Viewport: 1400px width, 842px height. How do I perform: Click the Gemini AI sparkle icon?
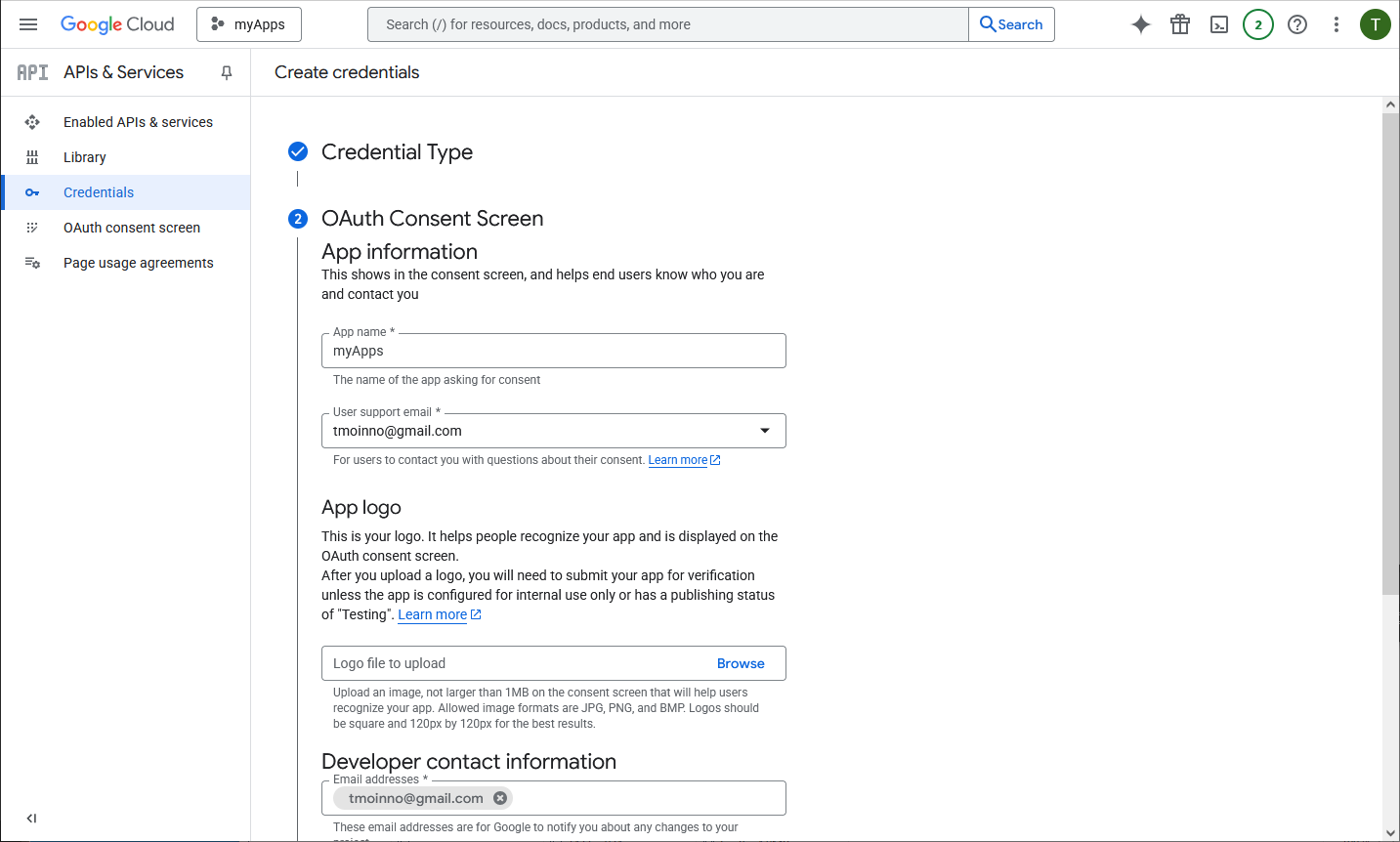(x=1141, y=24)
